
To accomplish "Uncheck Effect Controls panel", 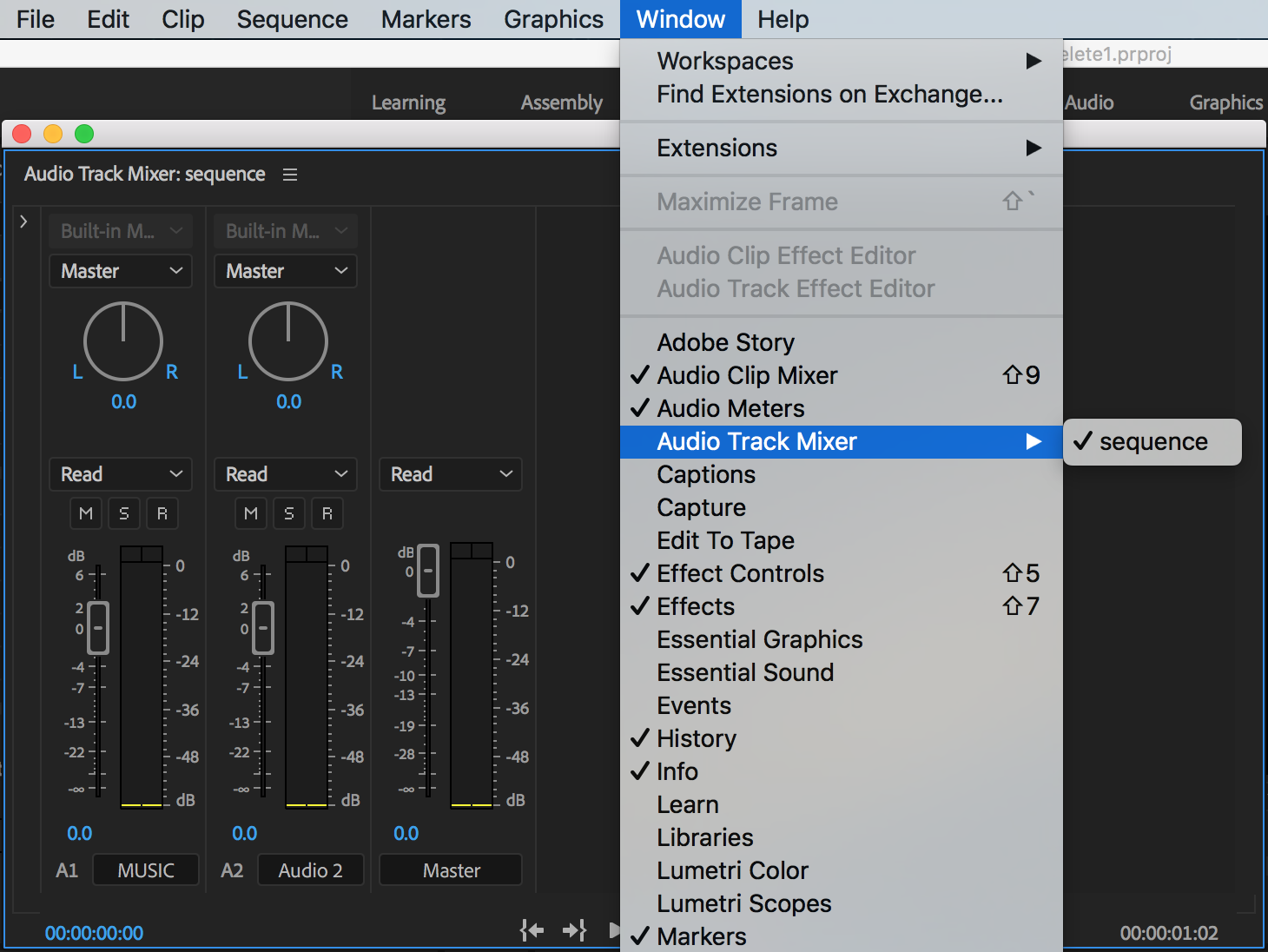I will 842,573.
